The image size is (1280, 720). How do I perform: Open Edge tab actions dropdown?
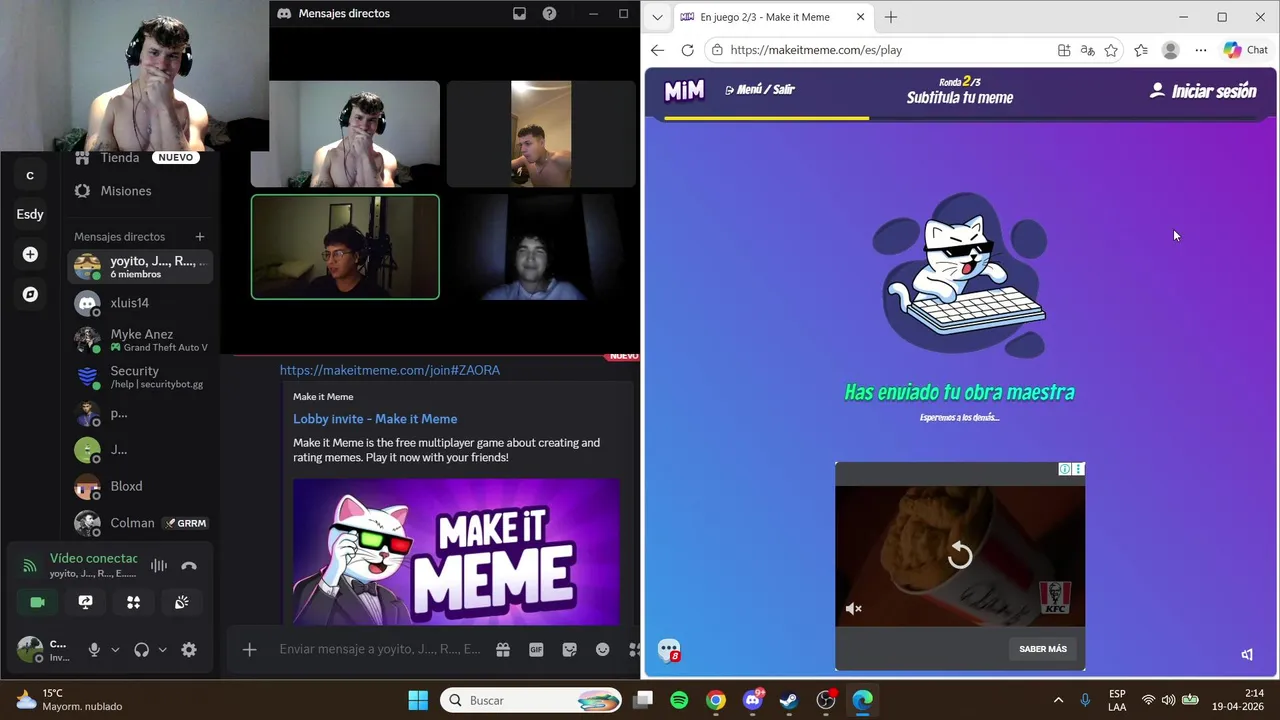click(657, 17)
